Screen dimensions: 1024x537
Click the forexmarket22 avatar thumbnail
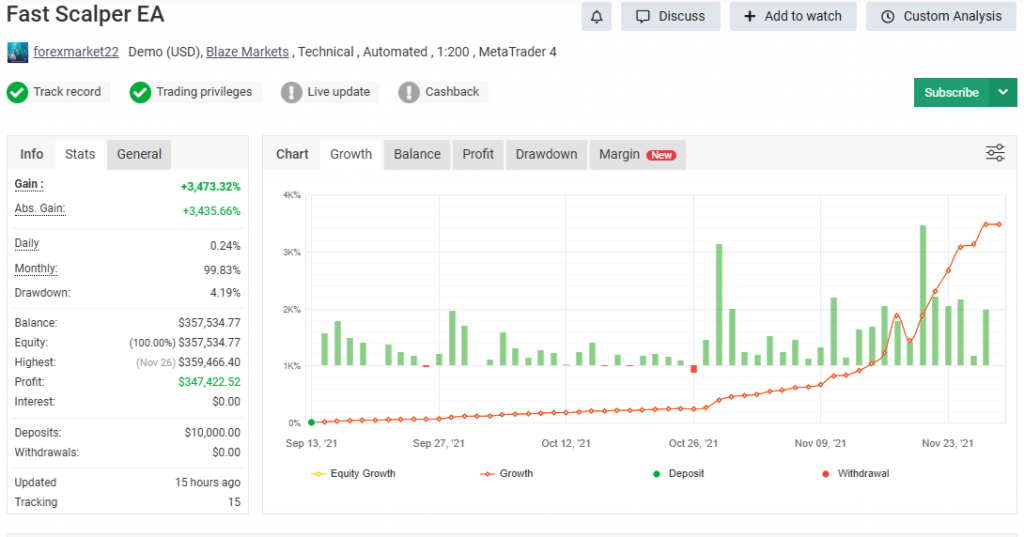point(17,52)
